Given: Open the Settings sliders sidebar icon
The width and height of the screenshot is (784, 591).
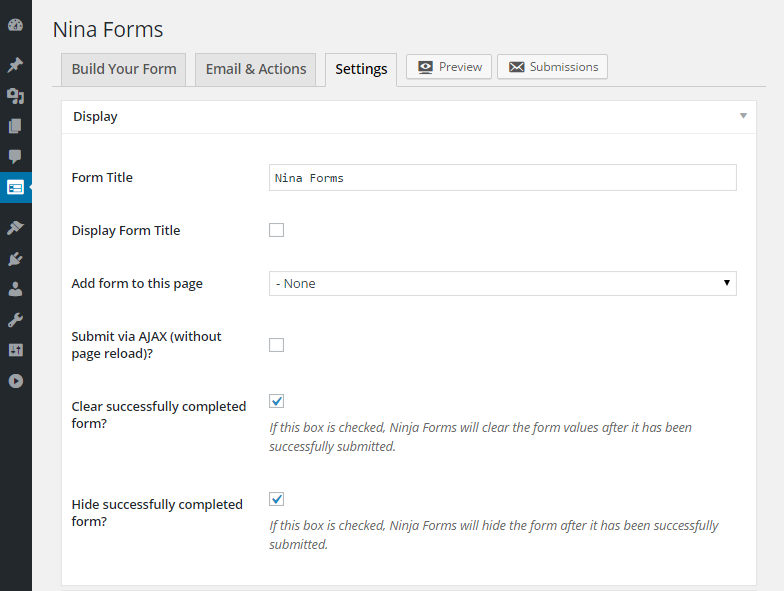Looking at the screenshot, I should [x=16, y=350].
